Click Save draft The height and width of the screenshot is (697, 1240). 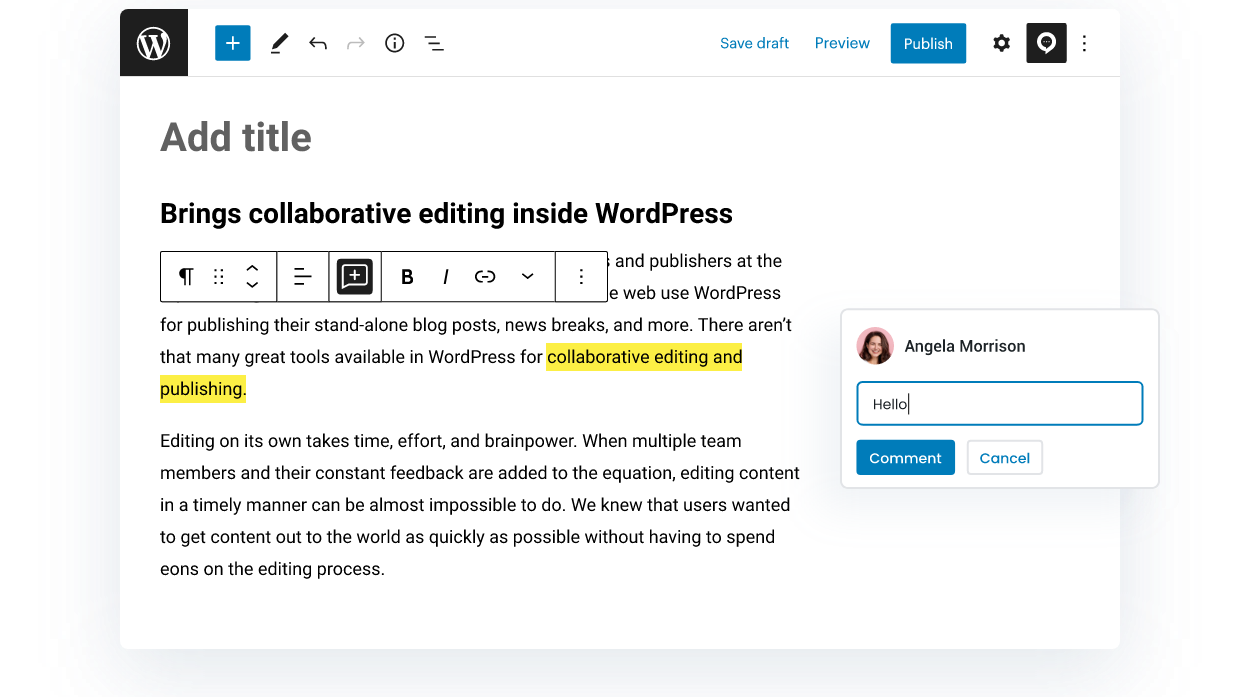[754, 43]
